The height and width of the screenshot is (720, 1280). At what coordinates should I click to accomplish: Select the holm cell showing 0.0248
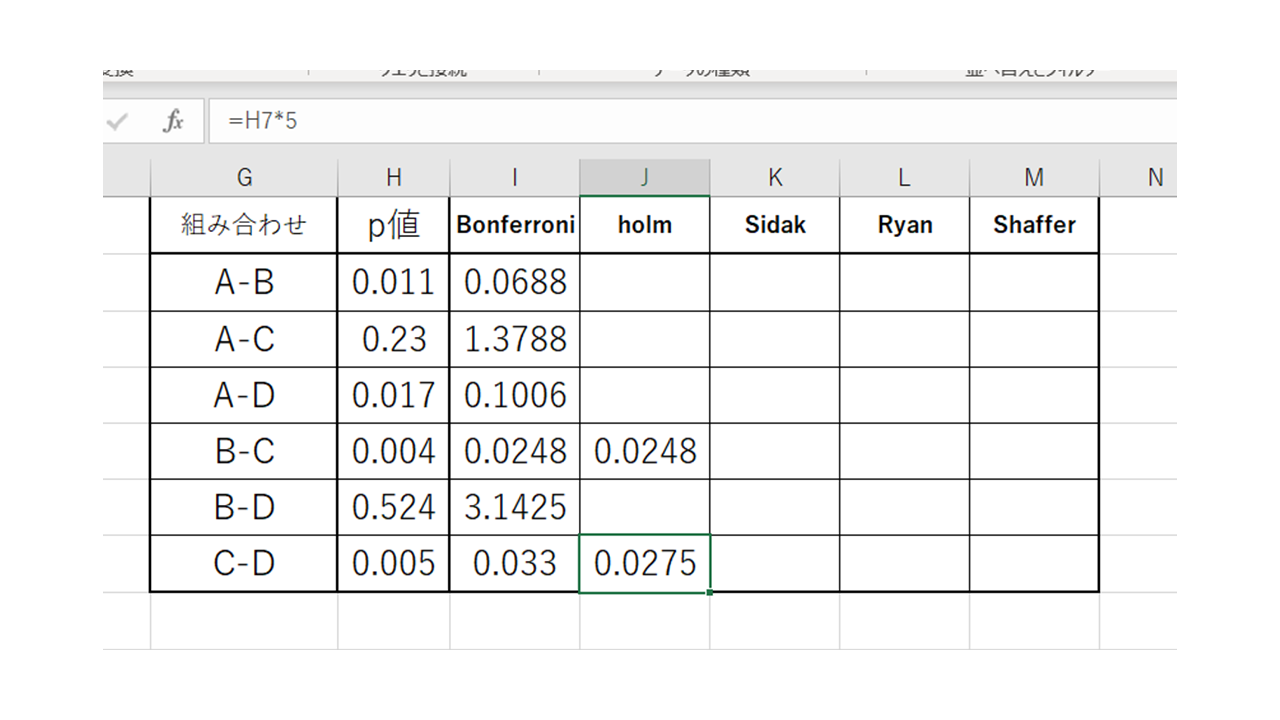tap(644, 451)
